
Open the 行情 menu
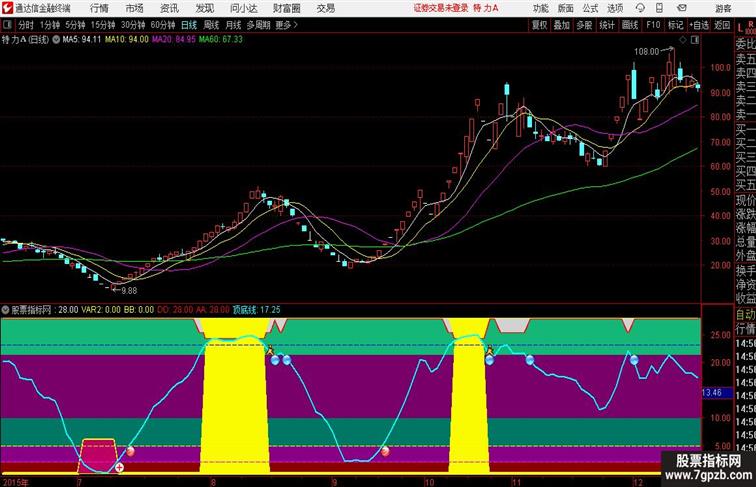click(x=99, y=8)
